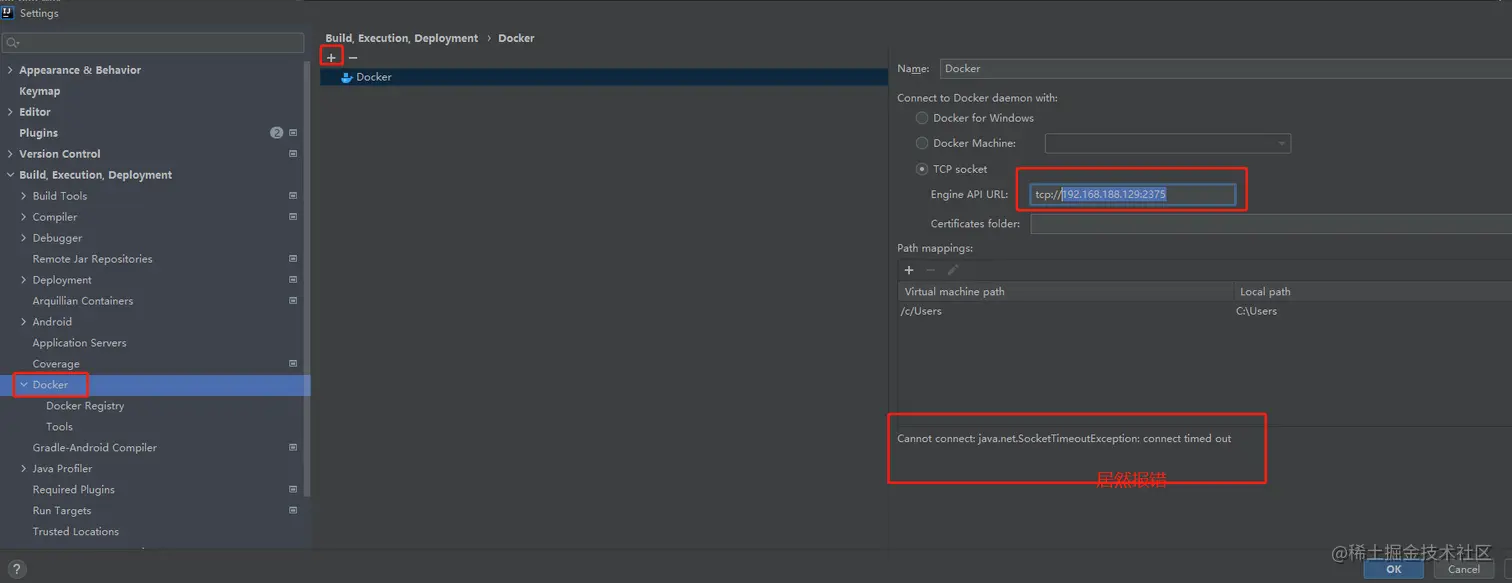Expand the Editor settings section
The width and height of the screenshot is (1512, 583).
pos(10,112)
